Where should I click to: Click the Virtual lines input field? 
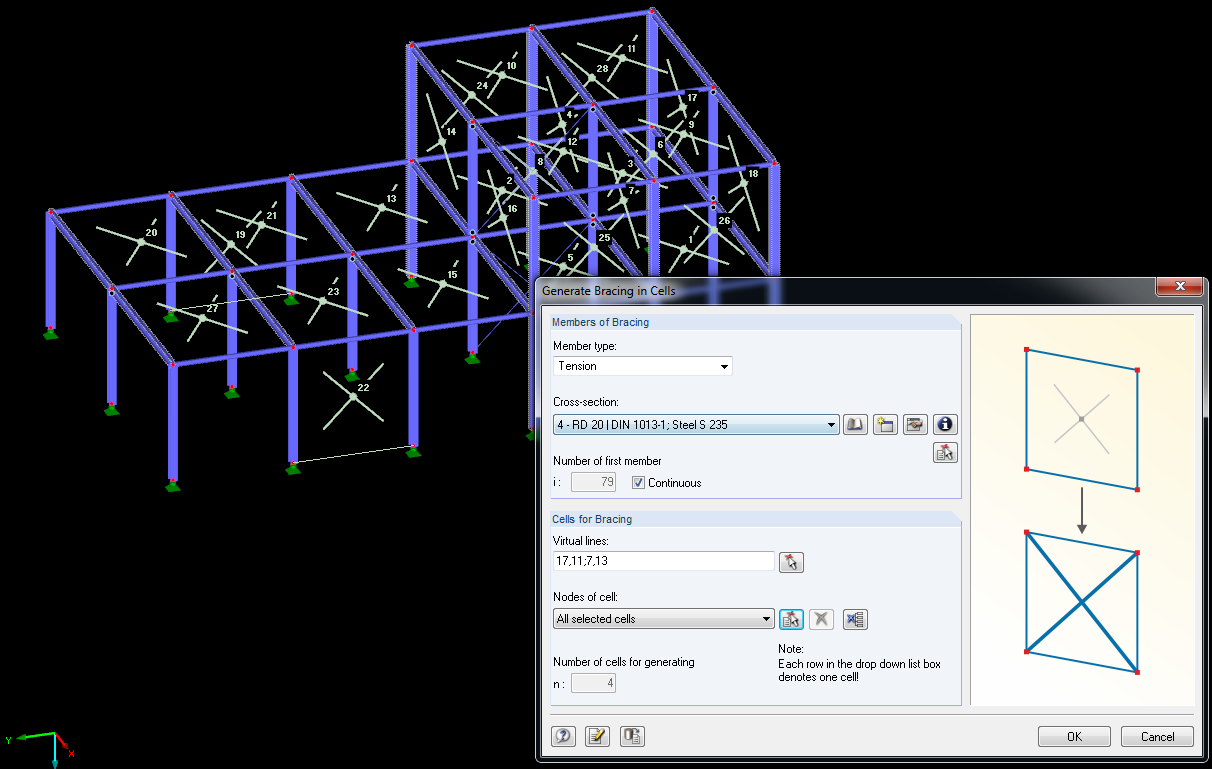[664, 562]
